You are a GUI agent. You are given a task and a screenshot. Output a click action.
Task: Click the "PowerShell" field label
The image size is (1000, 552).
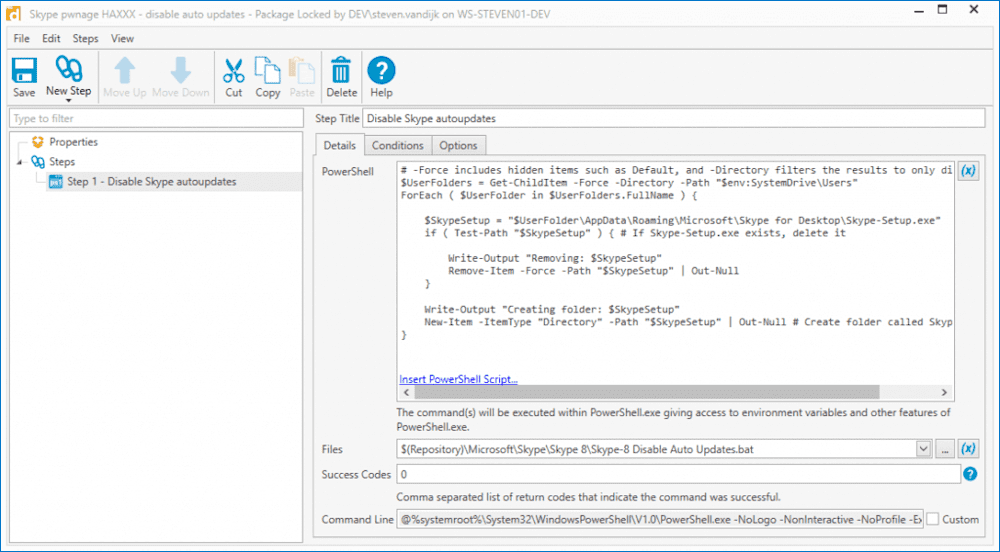click(348, 171)
